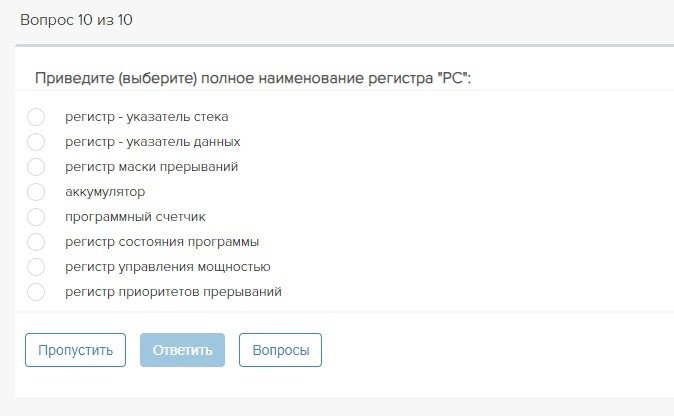The image size is (674, 416).
Task: Click answer text "регистр приоритетов прерываний"
Action: tap(173, 292)
